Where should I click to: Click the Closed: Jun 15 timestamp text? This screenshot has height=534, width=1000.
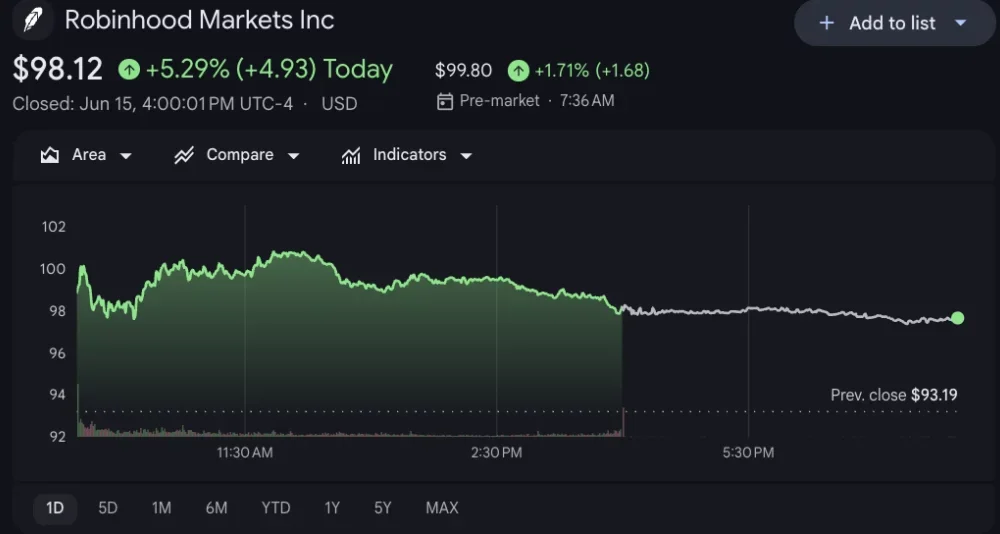[x=152, y=104]
